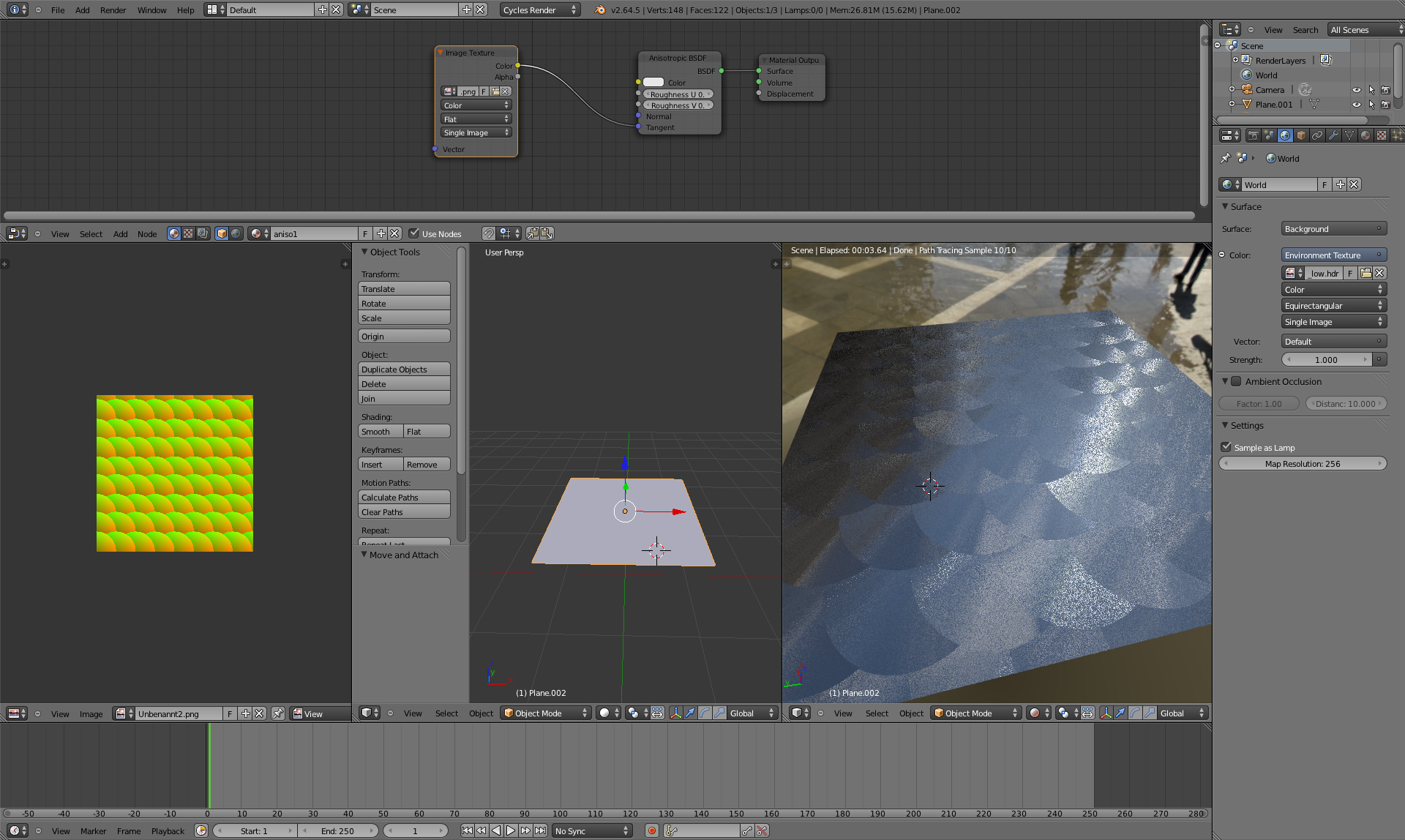Open the Scene properties tab icon
The width and height of the screenshot is (1405, 840).
click(x=1269, y=135)
